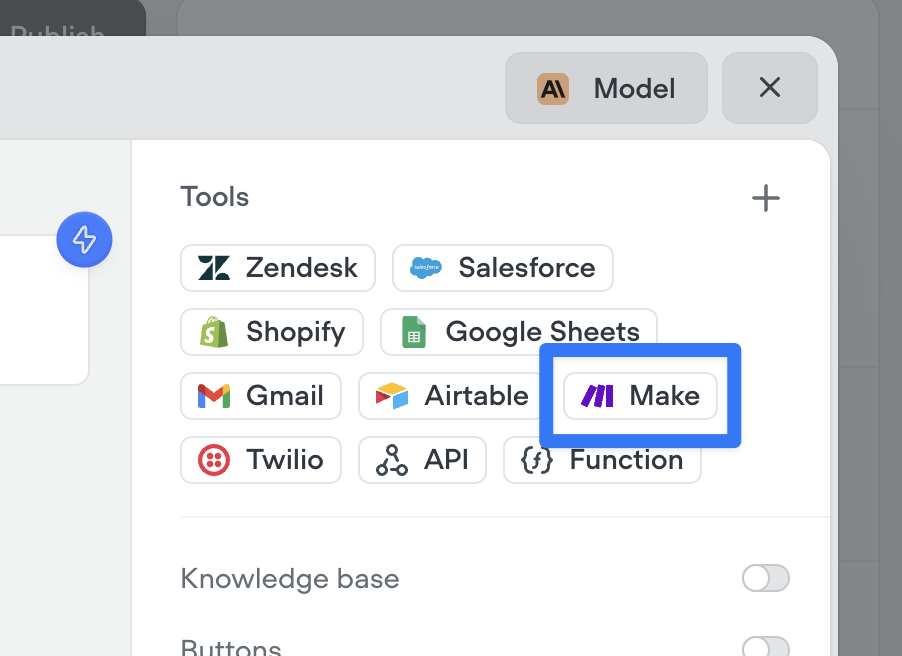Add a new tool with the plus
The image size is (902, 656).
pos(766,197)
